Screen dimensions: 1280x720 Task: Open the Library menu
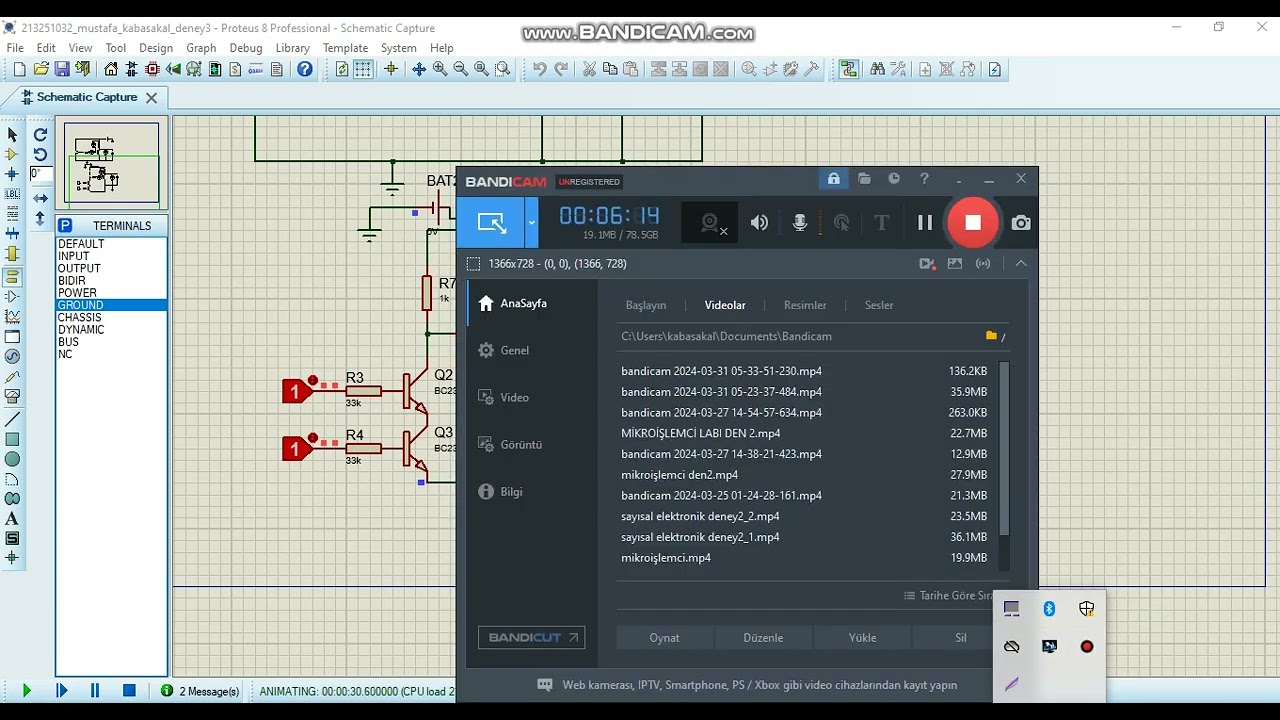[292, 48]
